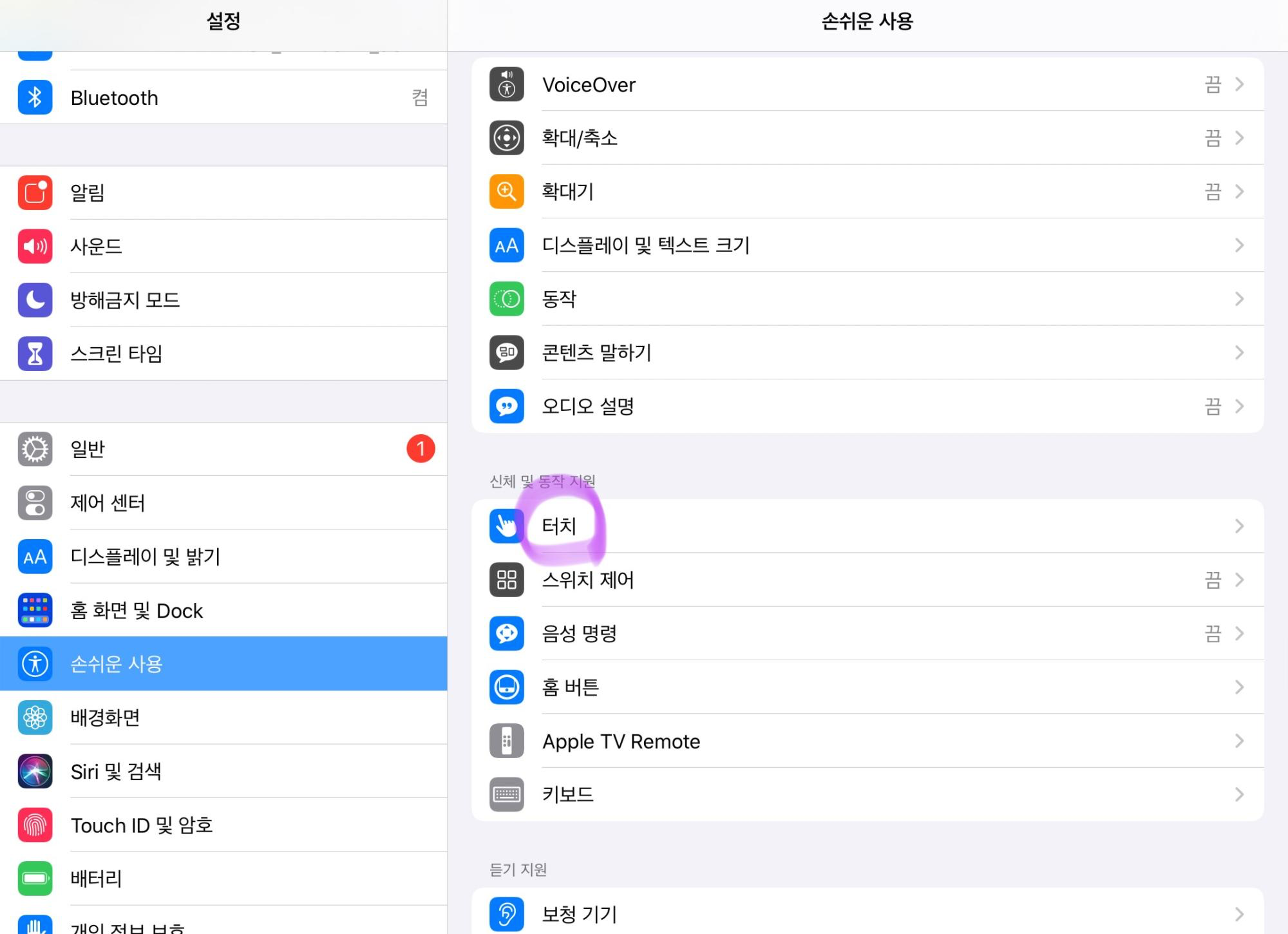Tap the green 동작 motion icon
This screenshot has height=934, width=1288.
(506, 299)
